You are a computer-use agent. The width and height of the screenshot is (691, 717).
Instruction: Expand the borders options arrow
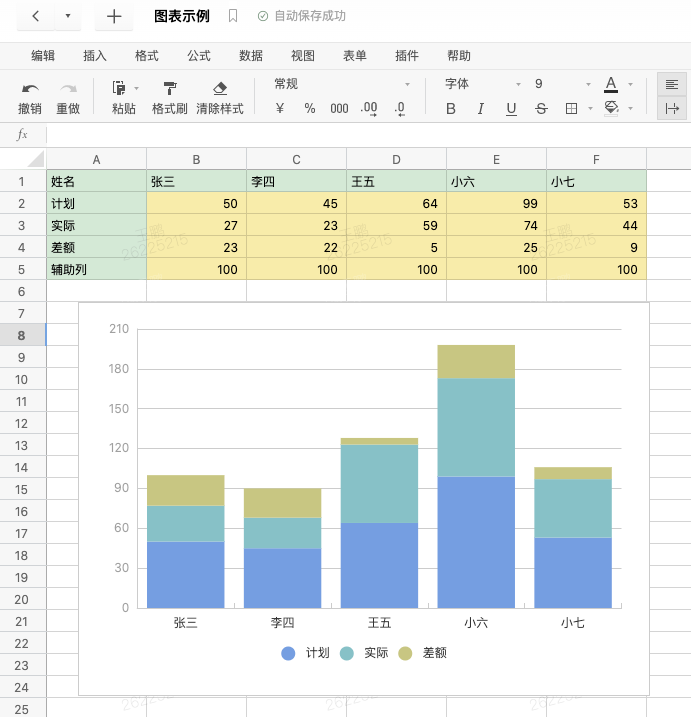pos(590,109)
